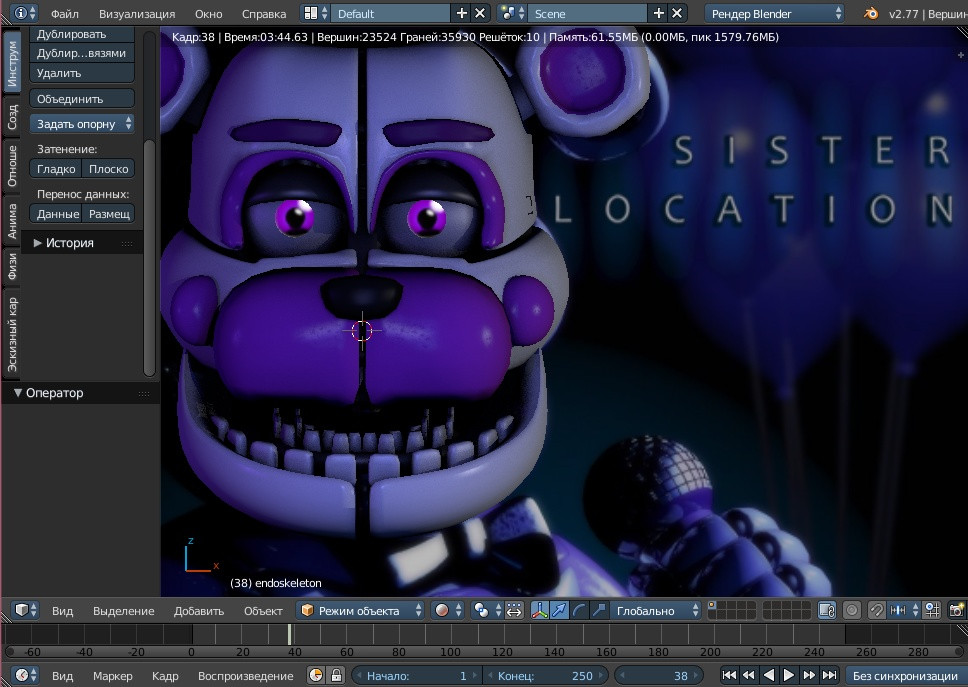Open the Окно menu

[209, 14]
